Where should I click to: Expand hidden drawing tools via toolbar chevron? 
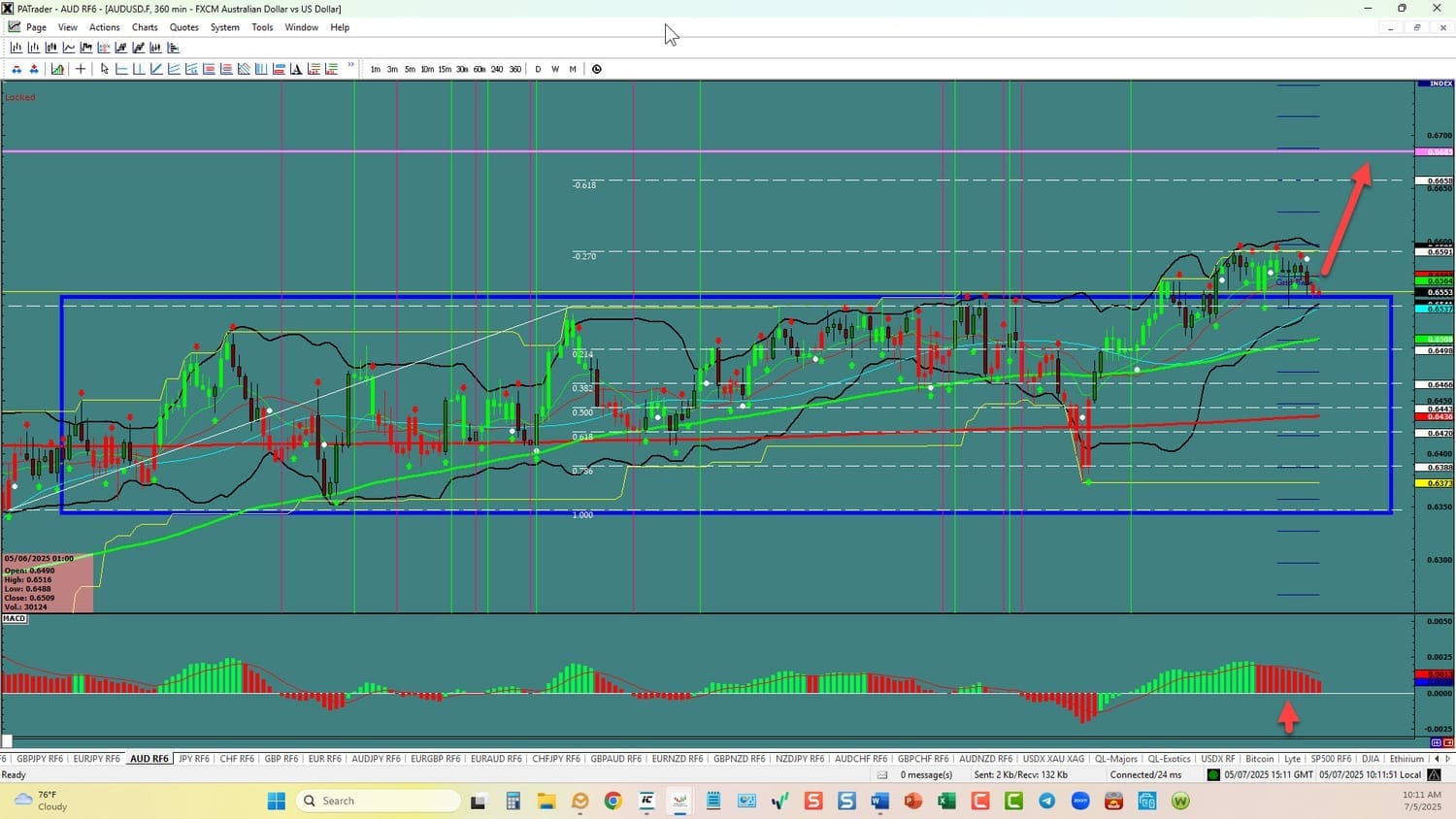[350, 65]
